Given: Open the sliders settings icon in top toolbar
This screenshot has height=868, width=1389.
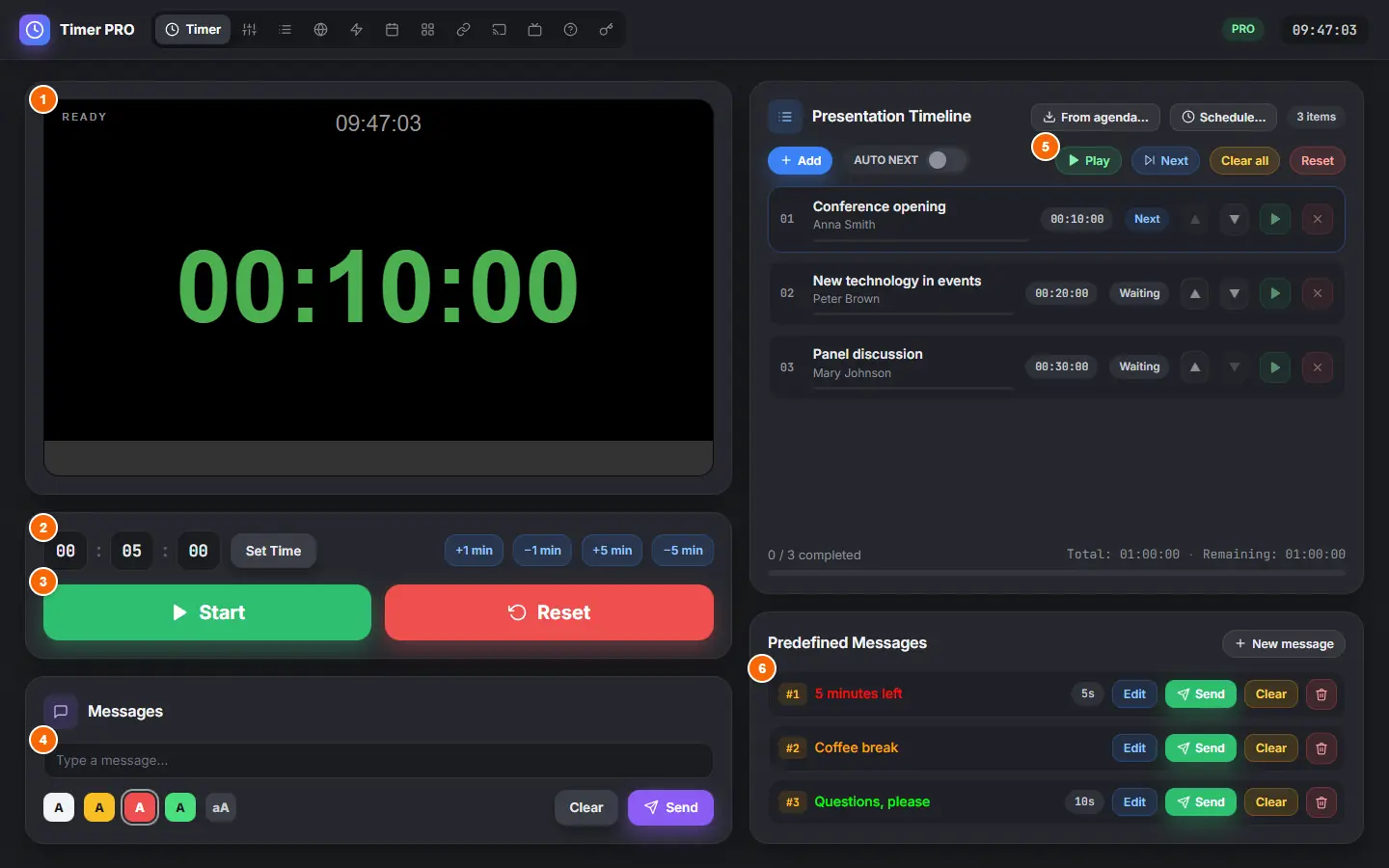Looking at the screenshot, I should tap(250, 30).
